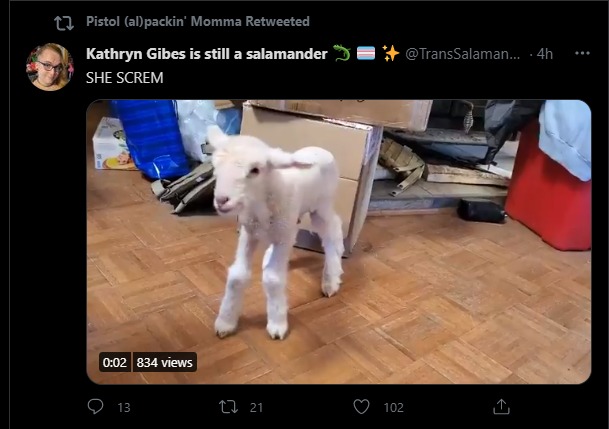The image size is (609, 429).
Task: Click the 0:02 video duration badge
Action: click(115, 362)
